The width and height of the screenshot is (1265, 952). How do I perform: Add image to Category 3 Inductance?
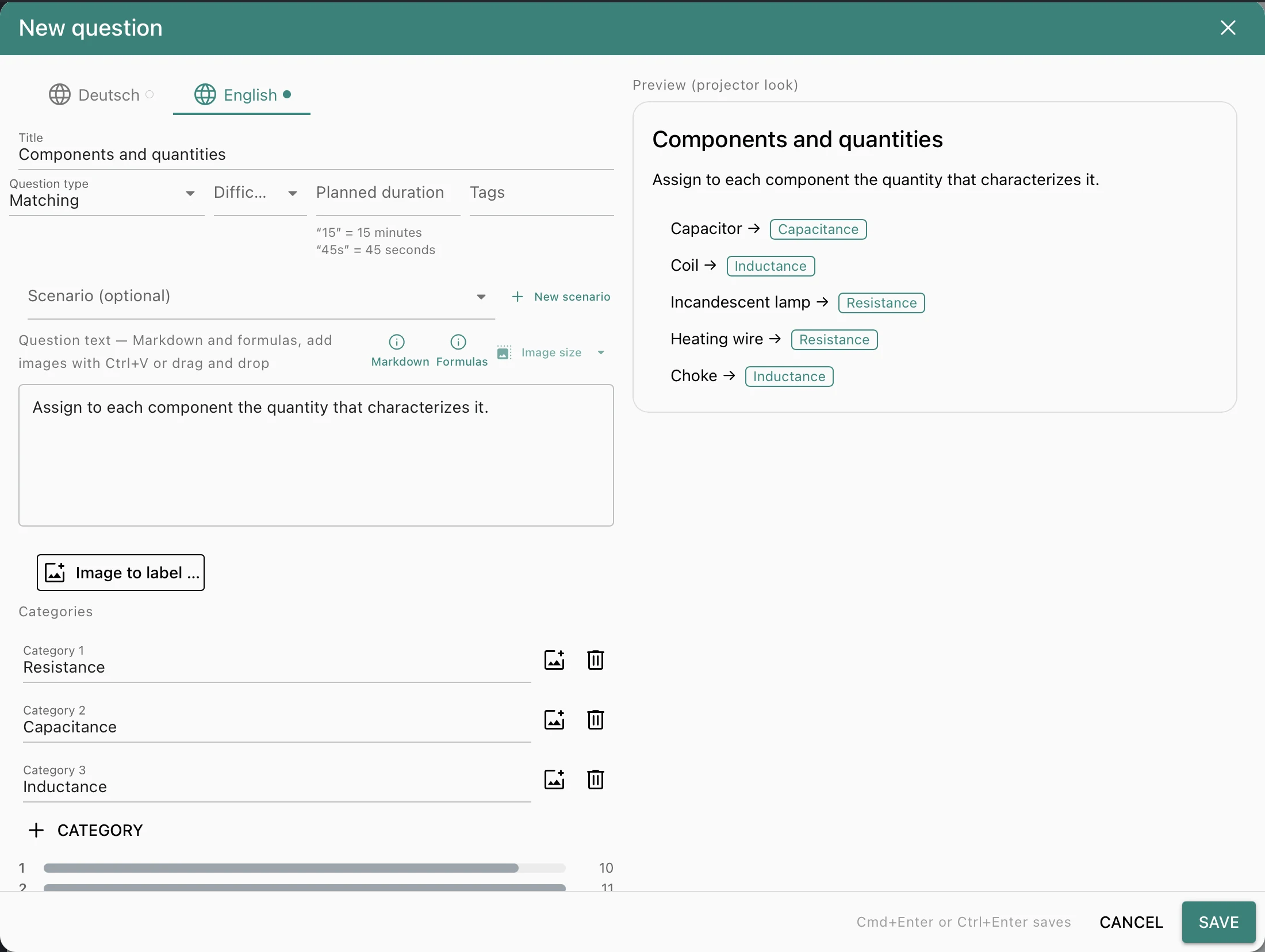[x=554, y=780]
